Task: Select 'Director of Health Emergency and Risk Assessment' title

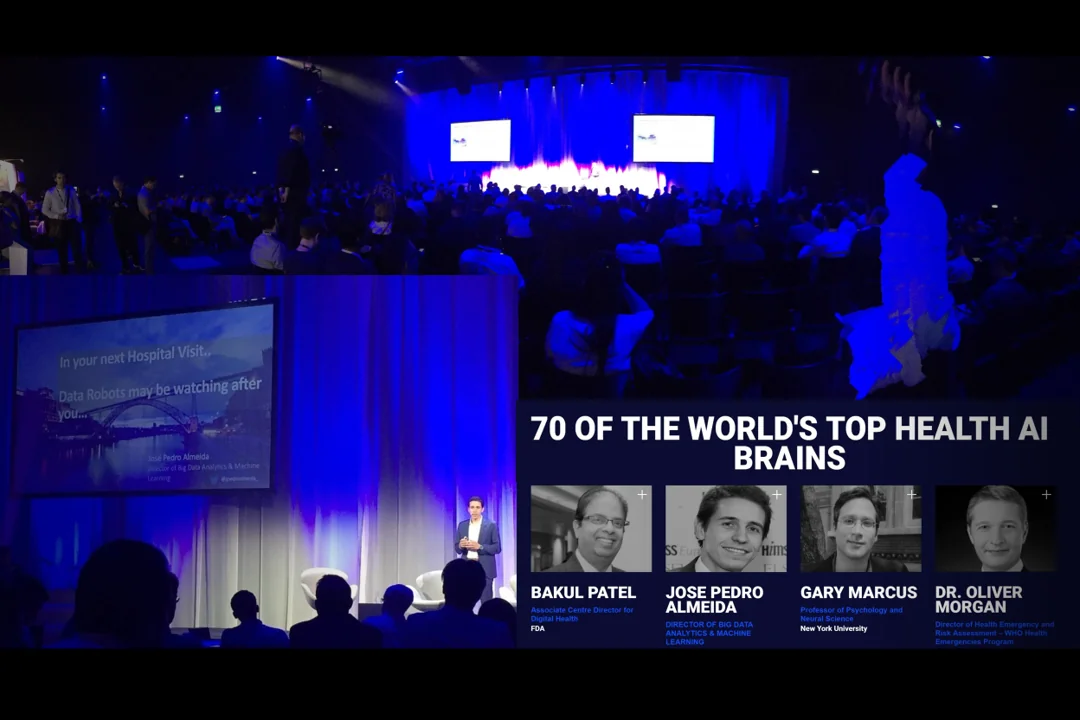Action: [994, 633]
